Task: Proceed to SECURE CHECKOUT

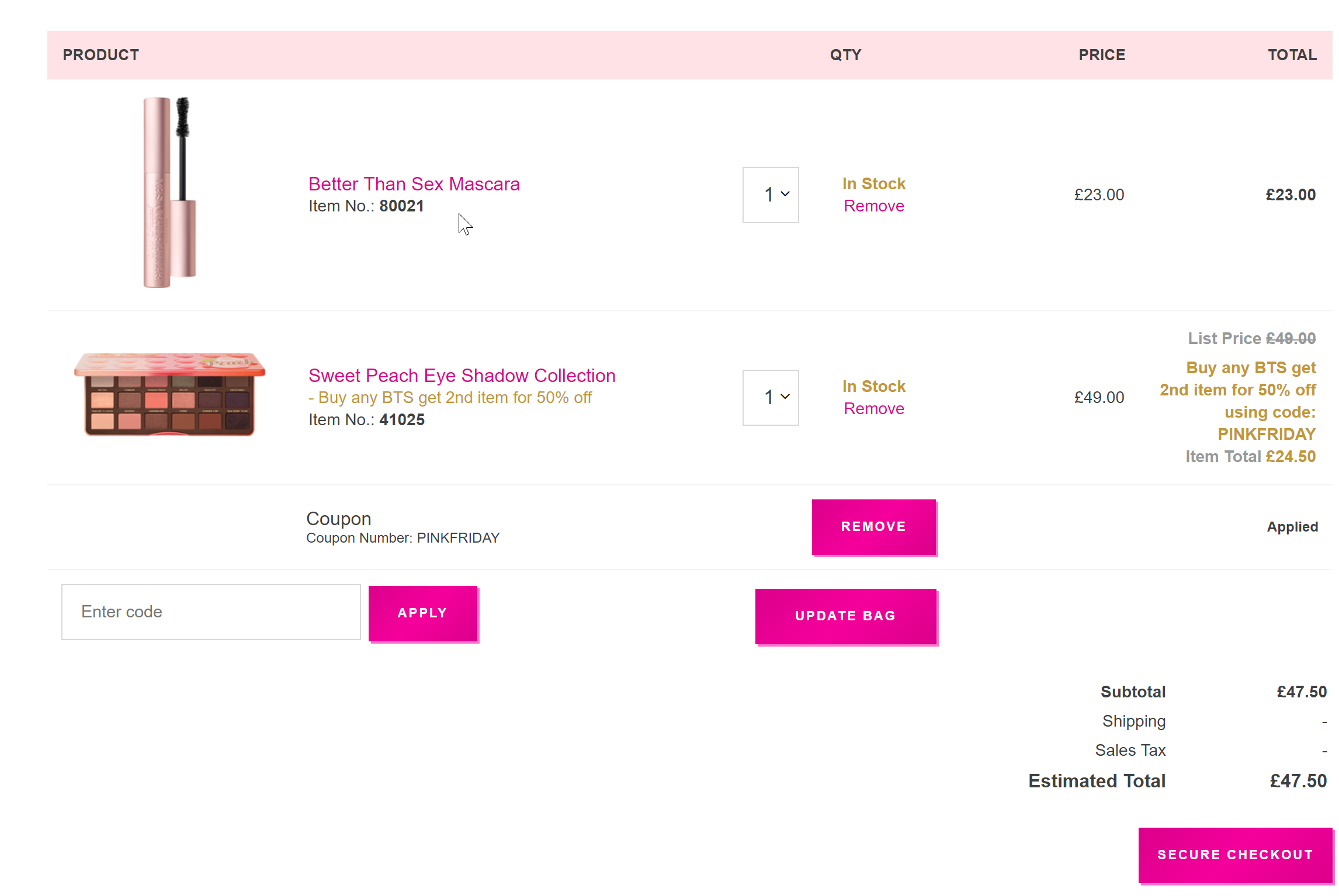Action: click(1235, 855)
